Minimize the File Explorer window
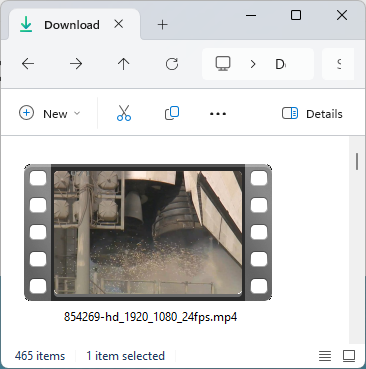Screen dimensions: 366x369 click(x=251, y=15)
